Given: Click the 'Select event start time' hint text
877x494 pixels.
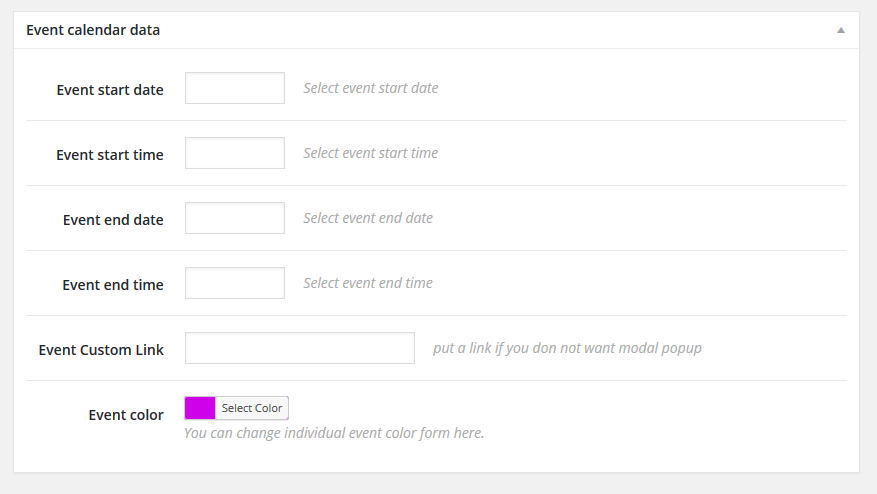Looking at the screenshot, I should [x=371, y=153].
